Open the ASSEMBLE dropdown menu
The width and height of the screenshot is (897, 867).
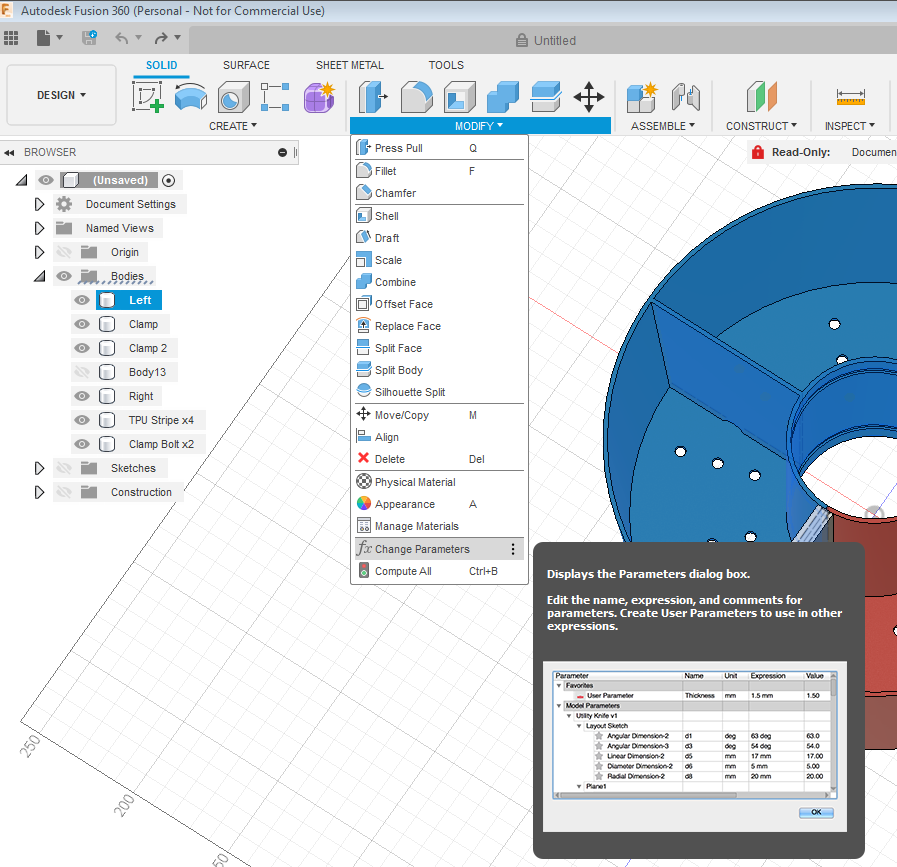[662, 126]
